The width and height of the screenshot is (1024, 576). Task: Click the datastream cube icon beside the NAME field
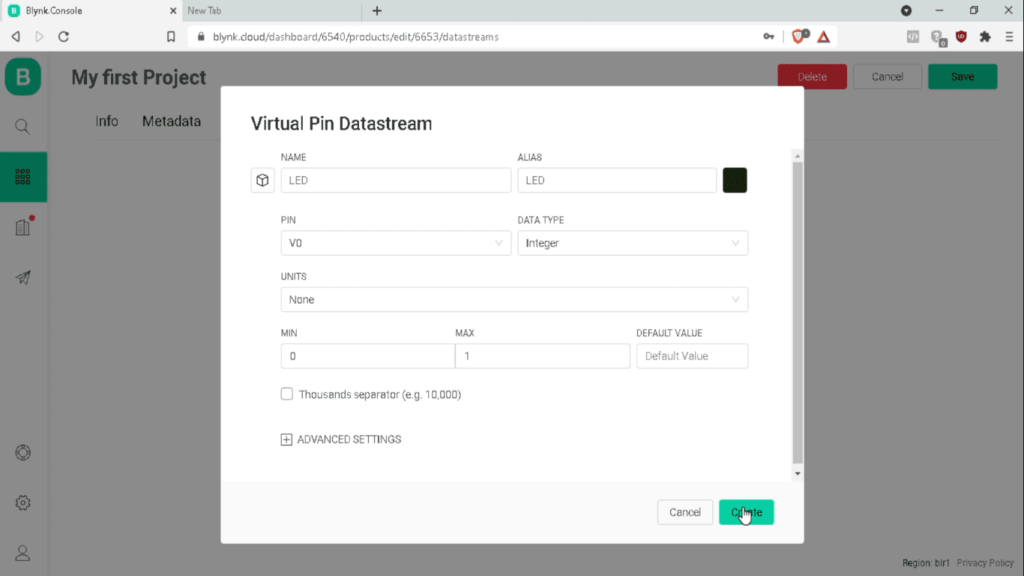click(x=262, y=180)
